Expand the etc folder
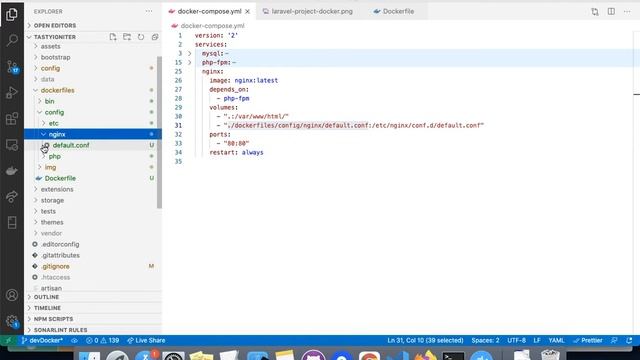Image resolution: width=640 pixels, height=360 pixels. tap(93, 123)
